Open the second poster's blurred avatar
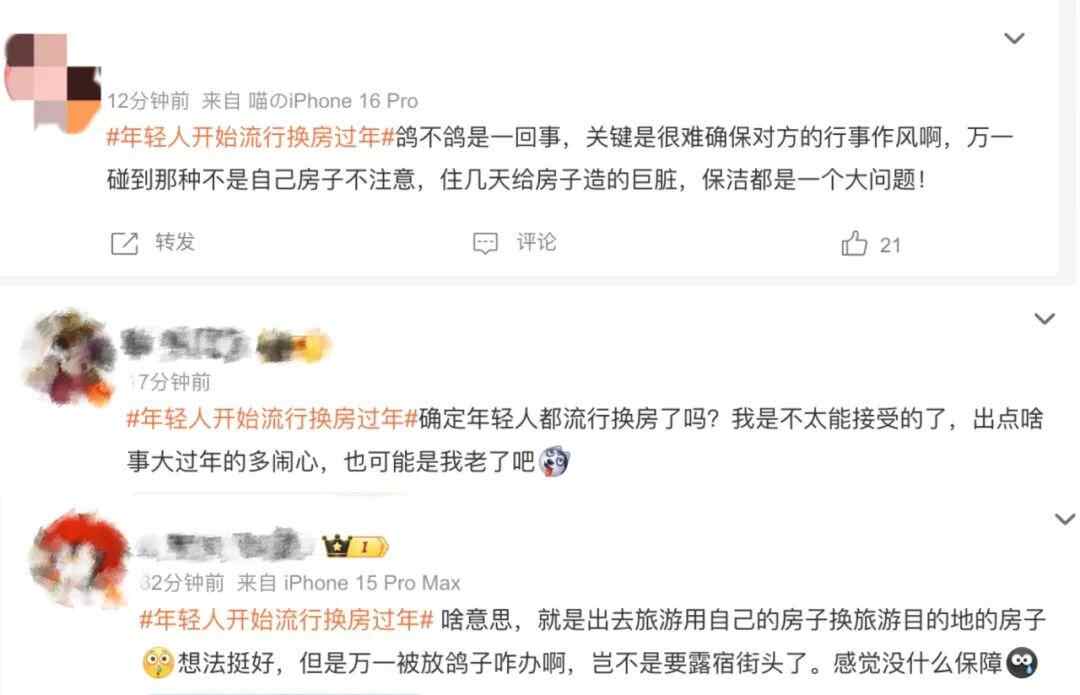The image size is (1080, 695). 69,358
